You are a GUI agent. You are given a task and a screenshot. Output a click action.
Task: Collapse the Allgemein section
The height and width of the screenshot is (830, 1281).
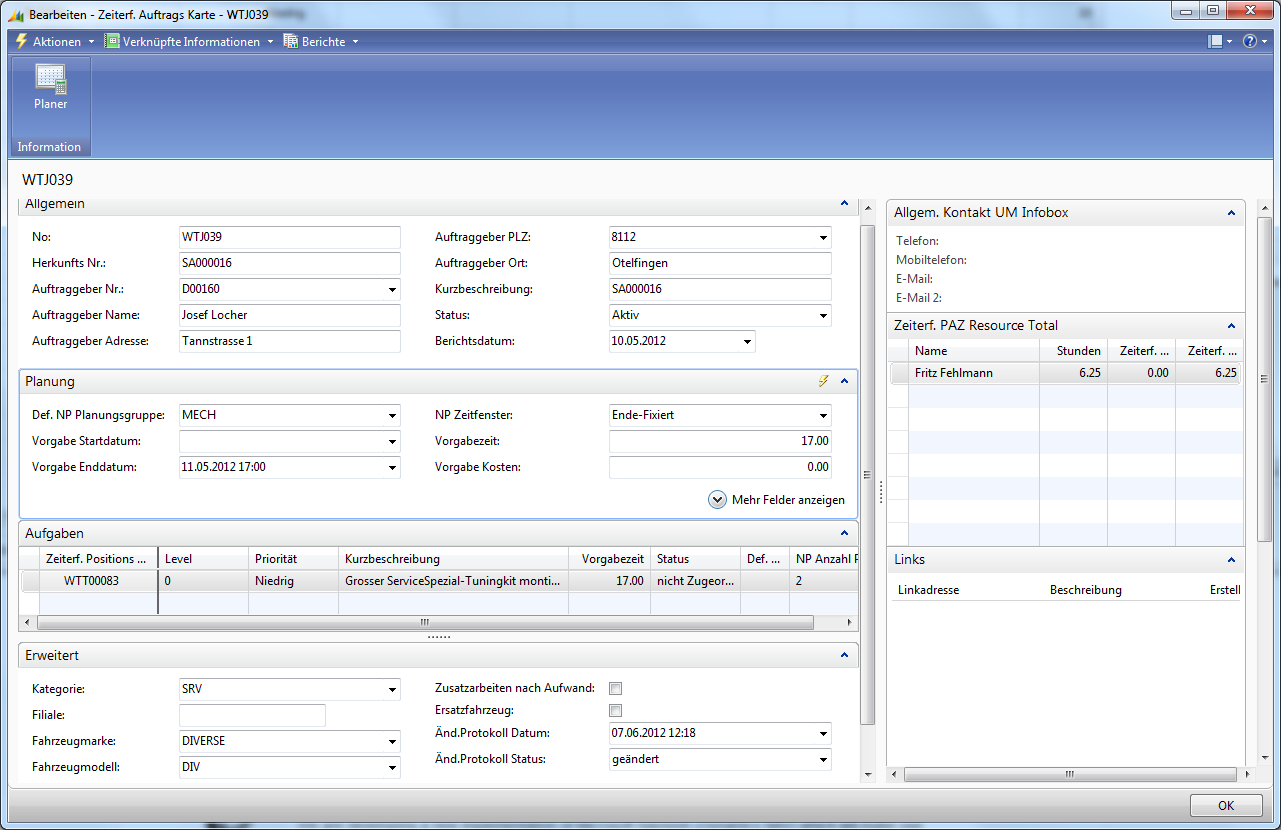point(844,204)
